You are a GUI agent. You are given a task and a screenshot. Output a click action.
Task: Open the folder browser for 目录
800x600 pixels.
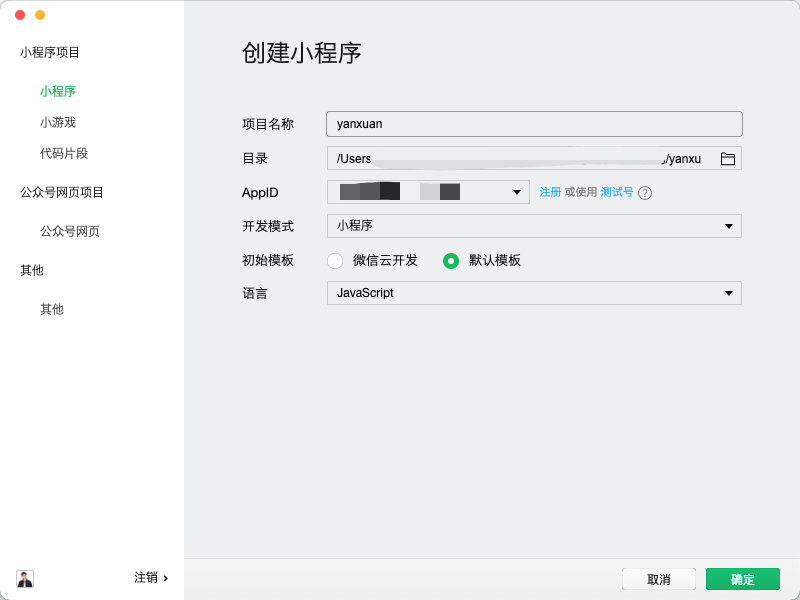729,158
